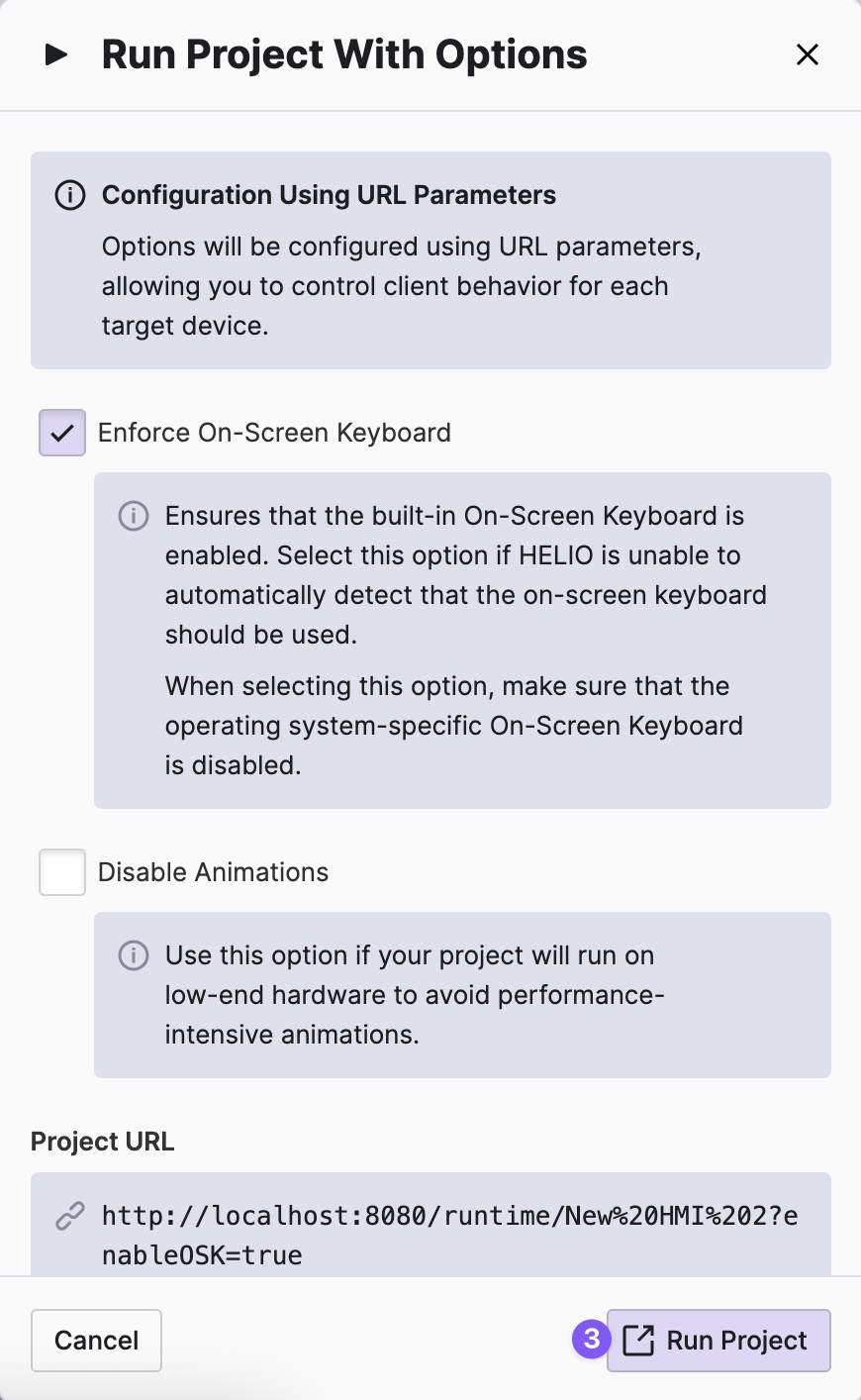Click the play icon in the dialog title
Image resolution: width=861 pixels, height=1400 pixels.
pyautogui.click(x=56, y=54)
